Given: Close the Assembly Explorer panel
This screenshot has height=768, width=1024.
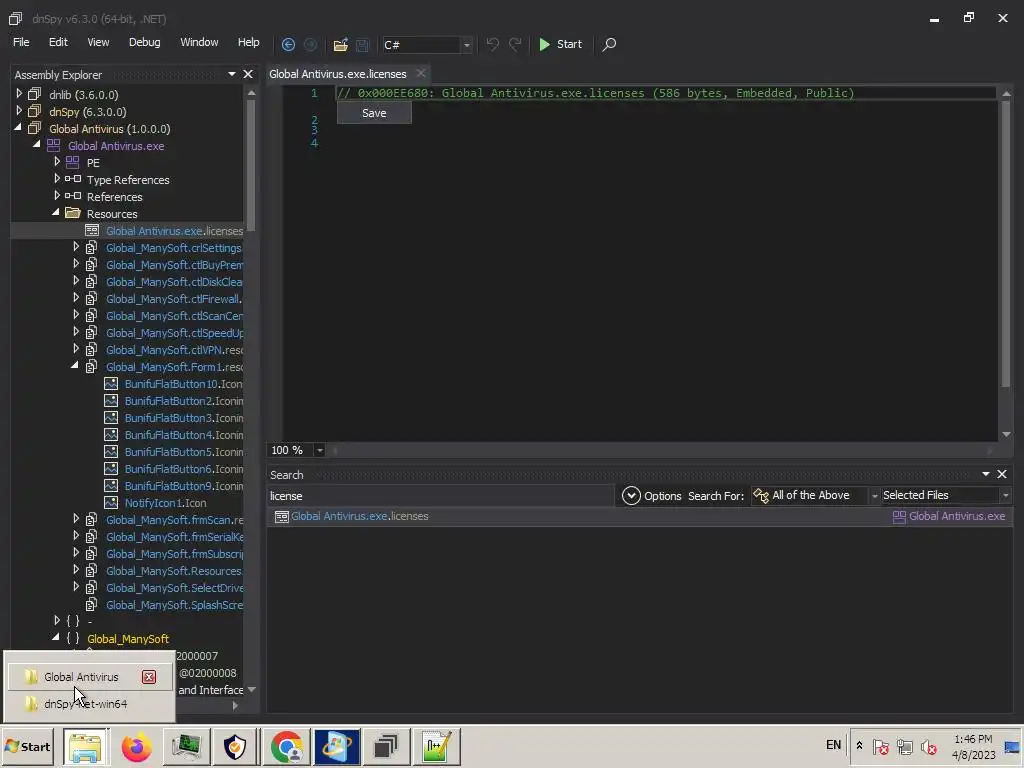Looking at the screenshot, I should [248, 74].
